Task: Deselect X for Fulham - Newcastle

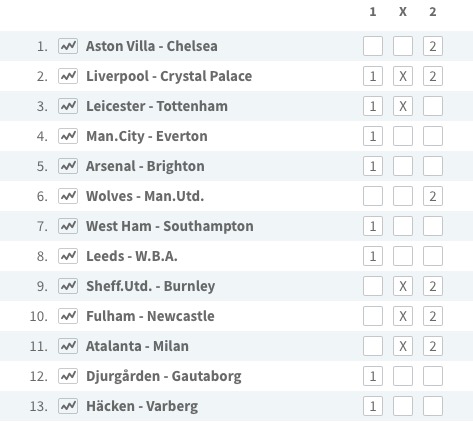Action: (403, 316)
